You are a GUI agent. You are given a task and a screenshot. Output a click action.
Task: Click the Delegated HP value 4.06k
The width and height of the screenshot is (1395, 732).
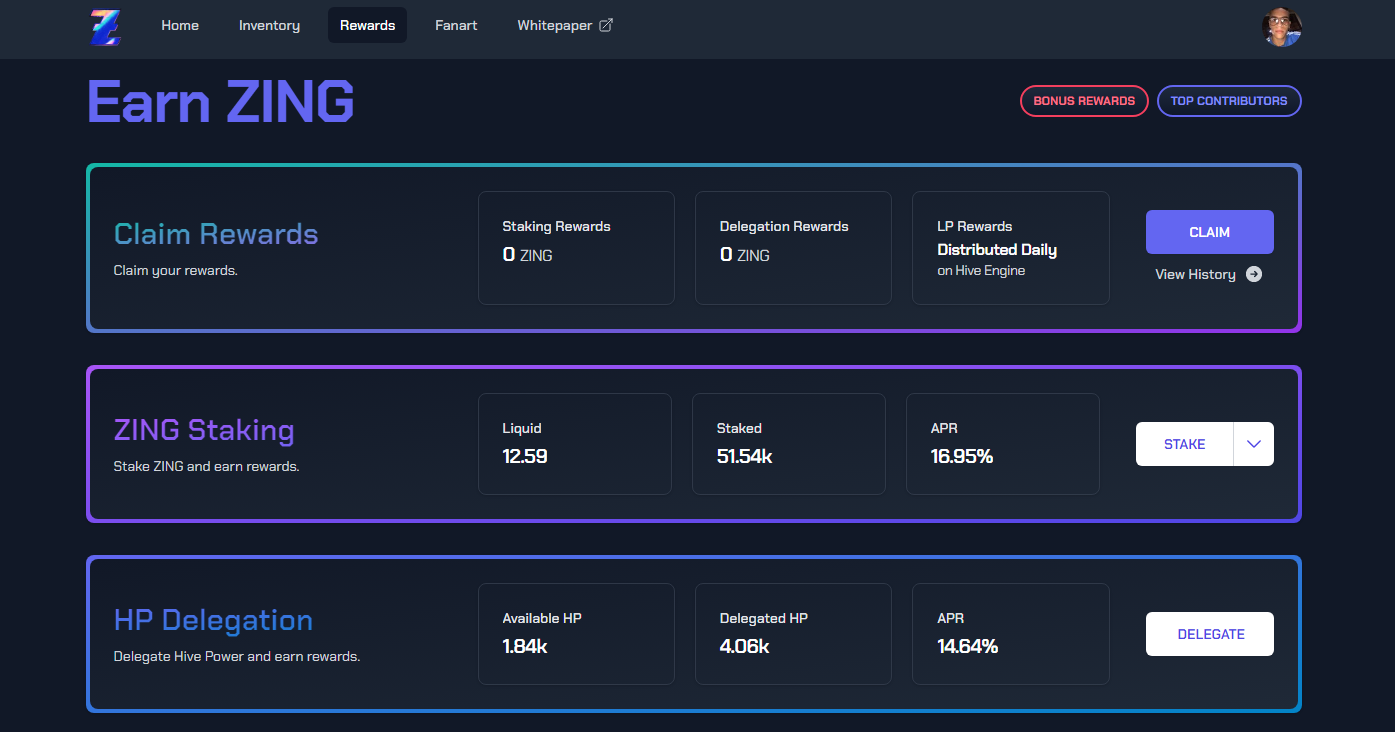tap(744, 647)
